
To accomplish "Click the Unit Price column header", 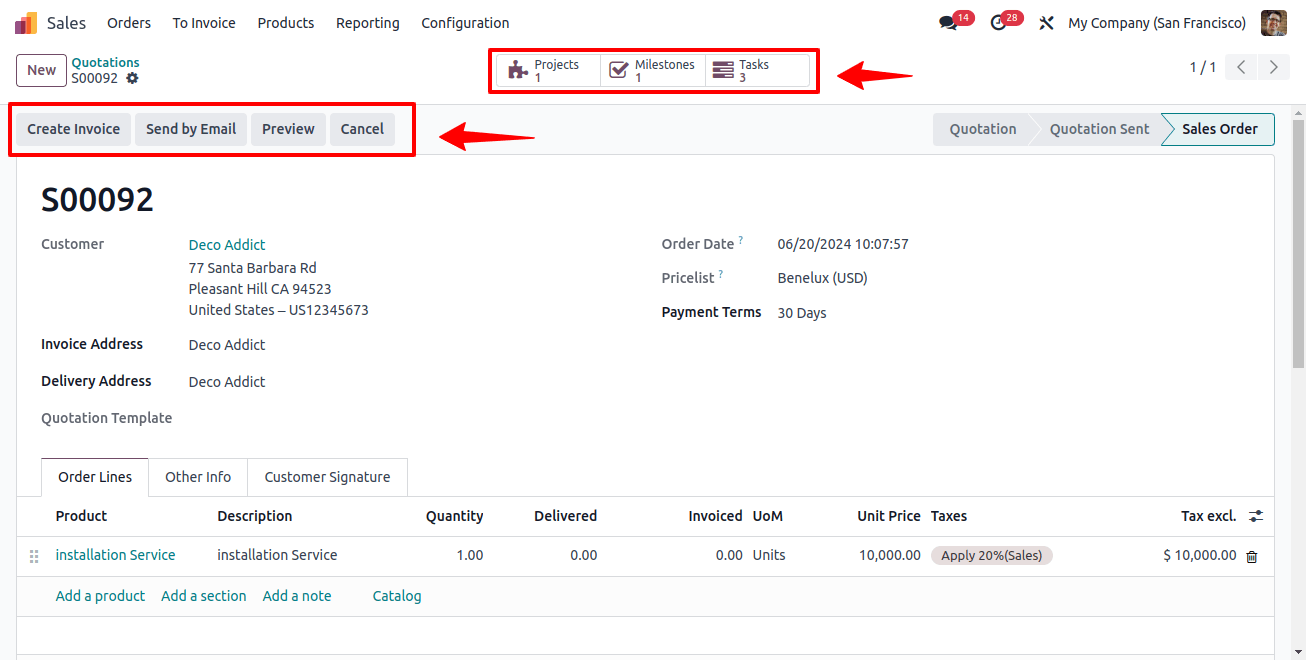I will (x=888, y=516).
